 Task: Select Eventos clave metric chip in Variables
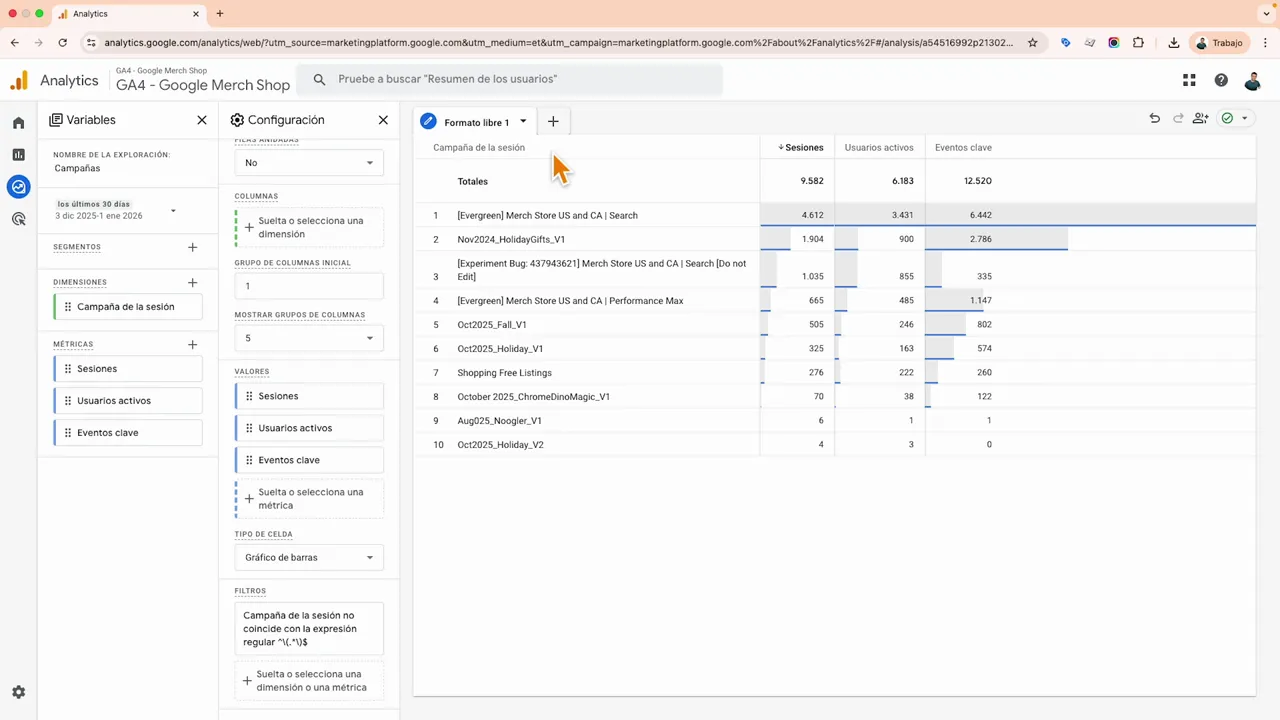[x=128, y=433]
